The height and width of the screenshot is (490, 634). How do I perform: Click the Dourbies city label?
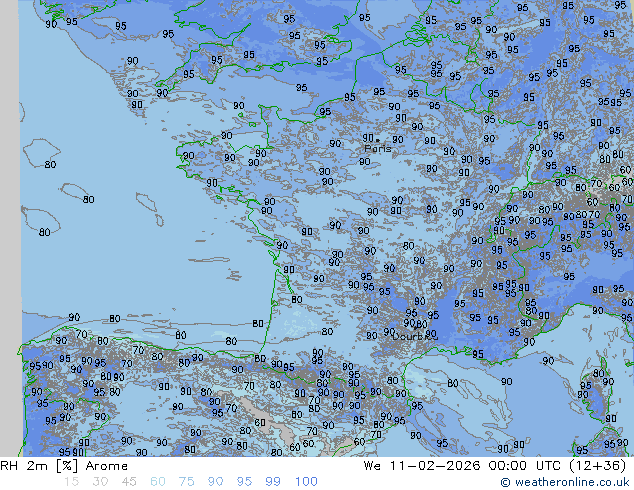click(x=415, y=336)
